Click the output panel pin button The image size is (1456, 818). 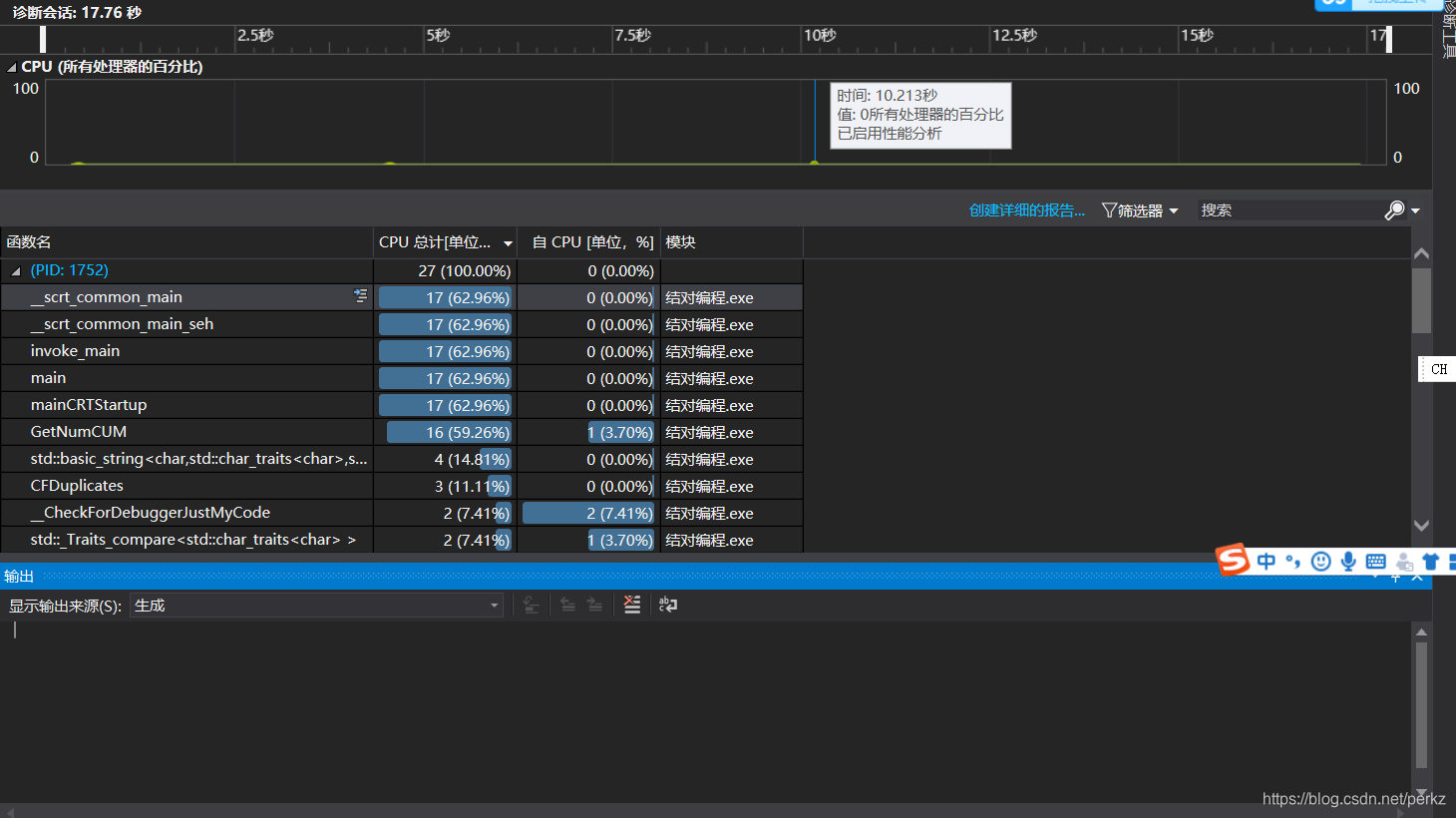(x=1395, y=579)
